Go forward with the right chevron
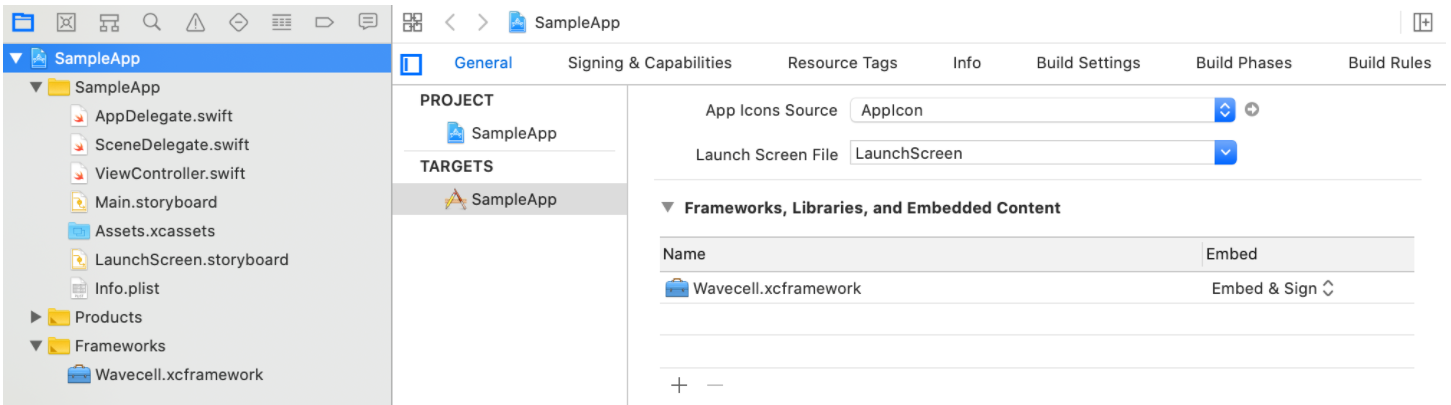This screenshot has height=405, width=1451. (x=483, y=22)
